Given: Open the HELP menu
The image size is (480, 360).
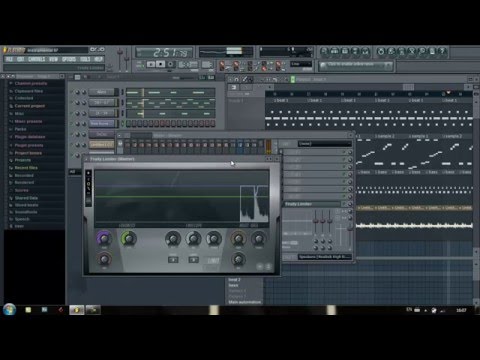Looking at the screenshot, I should (x=98, y=59).
